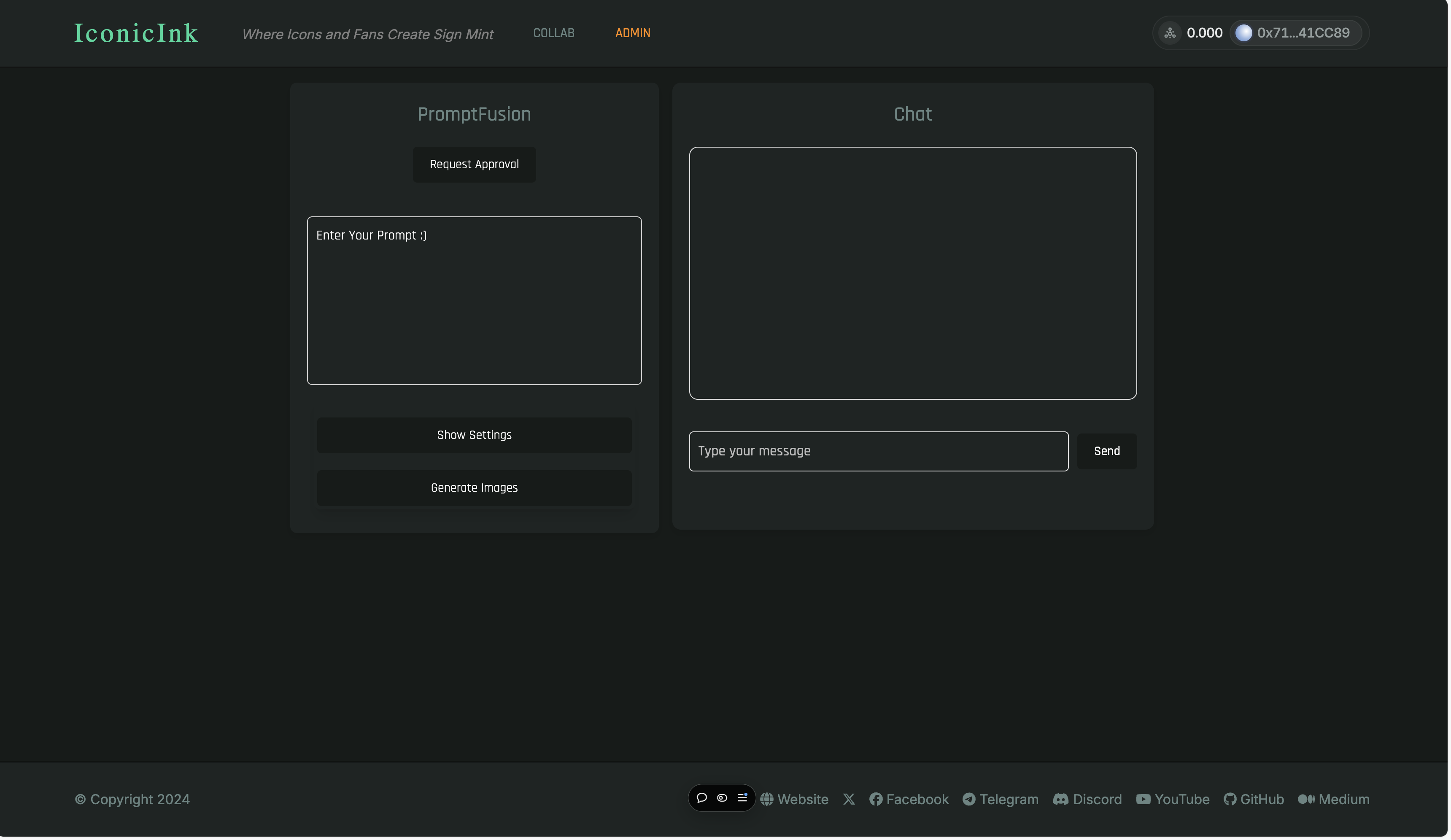Click the Generate Images button
1451x840 pixels.
(474, 487)
